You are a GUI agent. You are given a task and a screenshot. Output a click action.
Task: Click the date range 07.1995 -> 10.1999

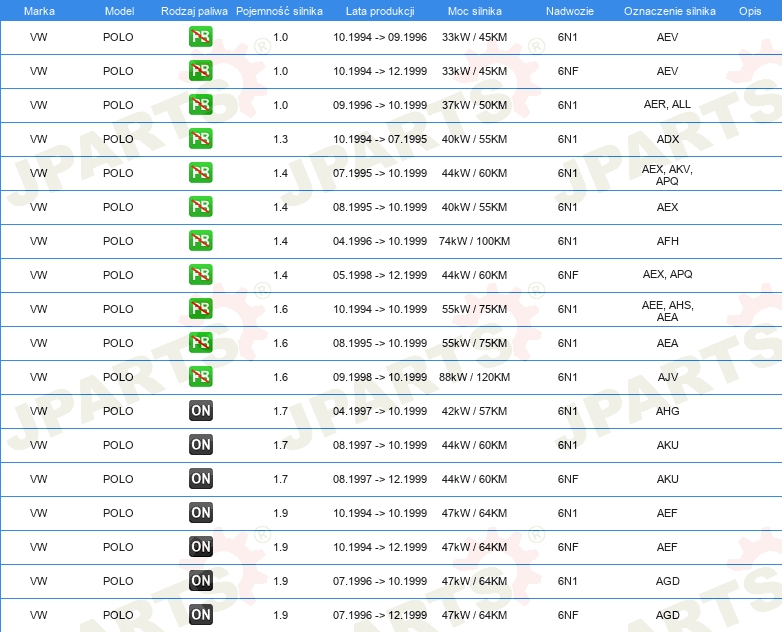[x=380, y=173]
